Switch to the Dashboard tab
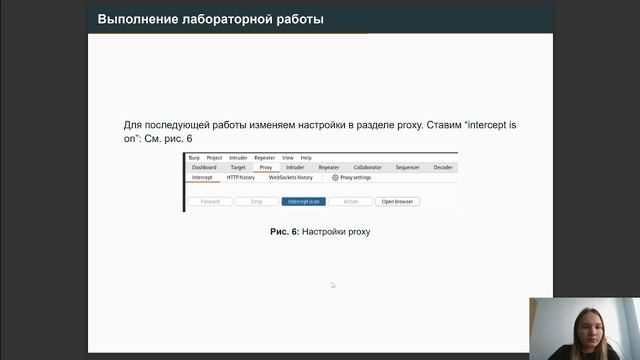640x360 pixels. 204,167
